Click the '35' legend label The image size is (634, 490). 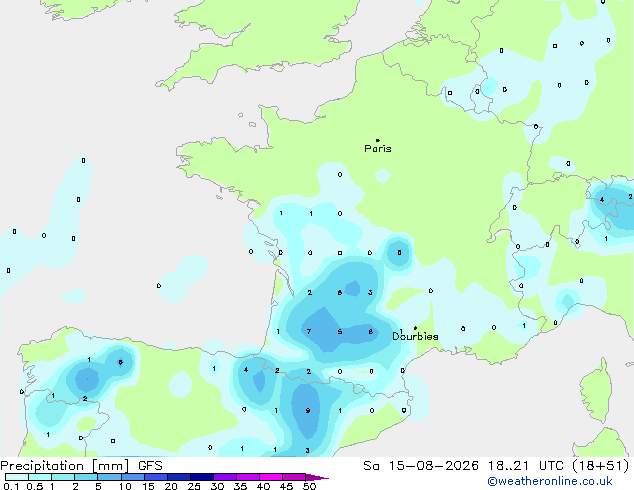pyautogui.click(x=241, y=486)
